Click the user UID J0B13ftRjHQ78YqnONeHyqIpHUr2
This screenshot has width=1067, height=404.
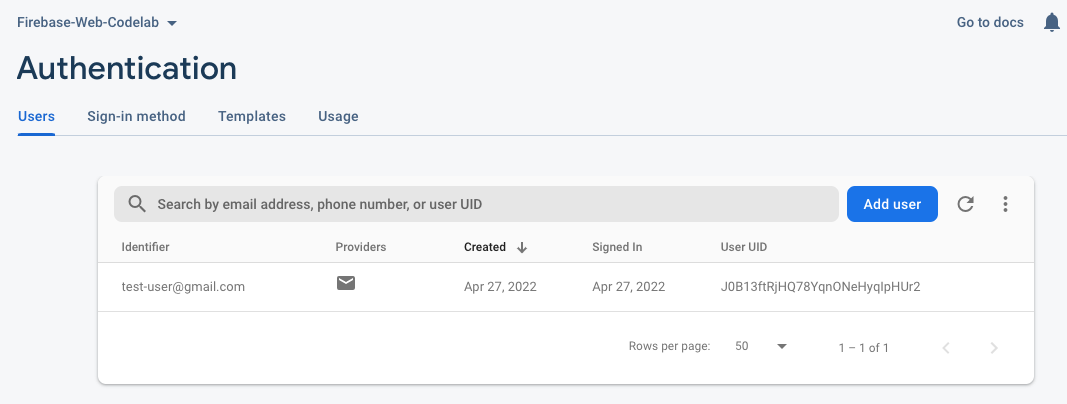point(820,286)
